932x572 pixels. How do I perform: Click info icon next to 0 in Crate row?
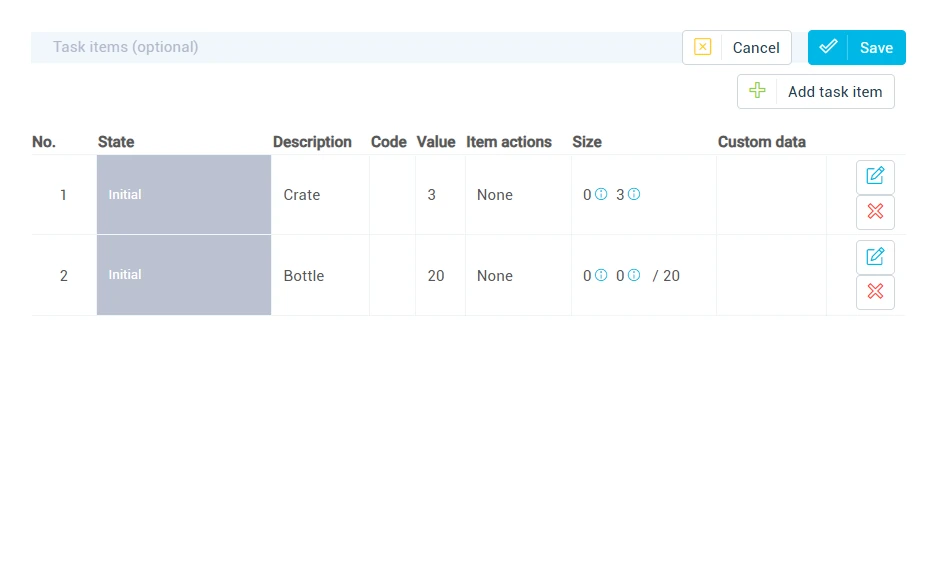coord(601,194)
